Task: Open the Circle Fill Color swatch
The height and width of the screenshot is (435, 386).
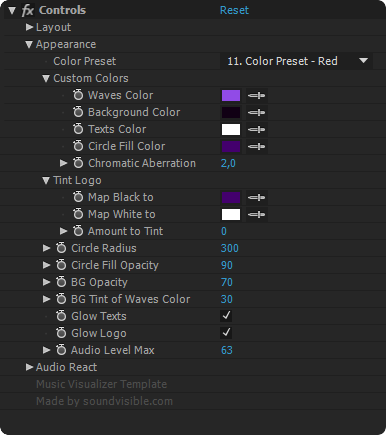Action: click(x=231, y=146)
